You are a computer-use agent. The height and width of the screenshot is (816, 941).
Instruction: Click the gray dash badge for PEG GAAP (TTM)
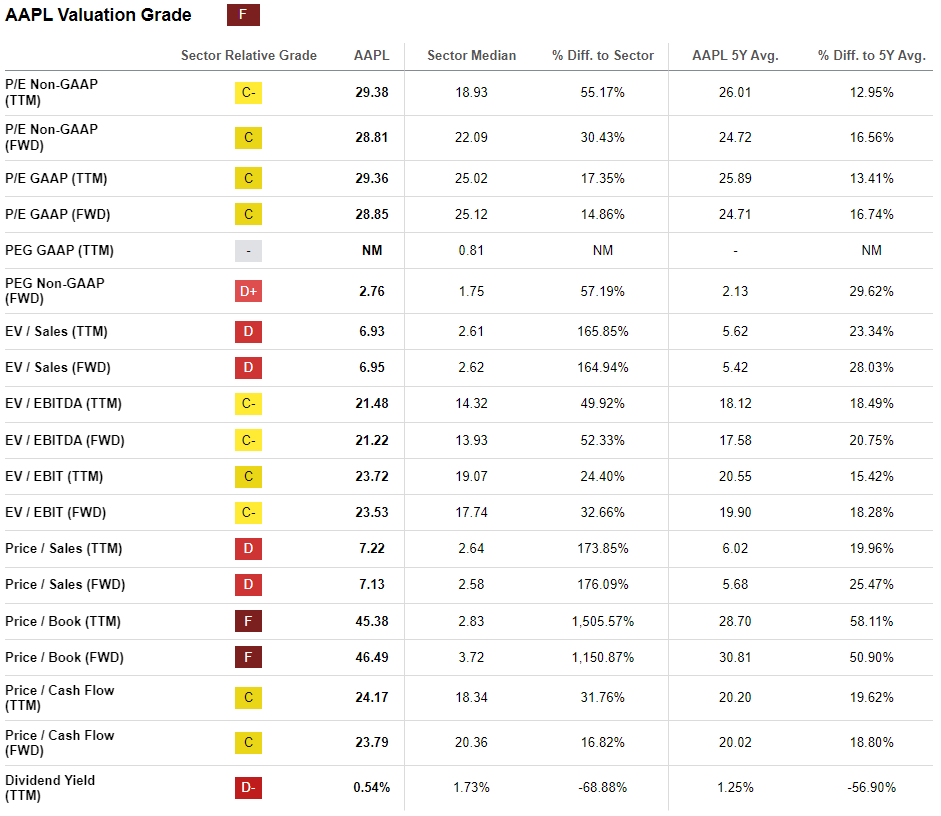click(248, 250)
